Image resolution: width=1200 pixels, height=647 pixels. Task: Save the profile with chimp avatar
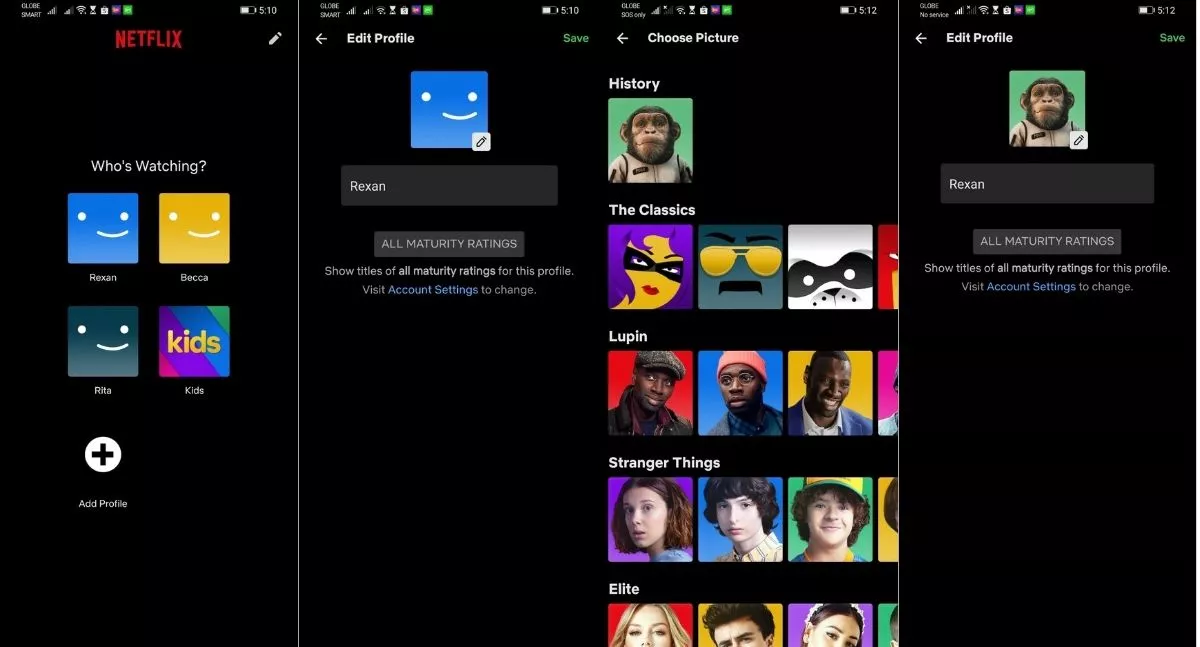click(x=1172, y=38)
